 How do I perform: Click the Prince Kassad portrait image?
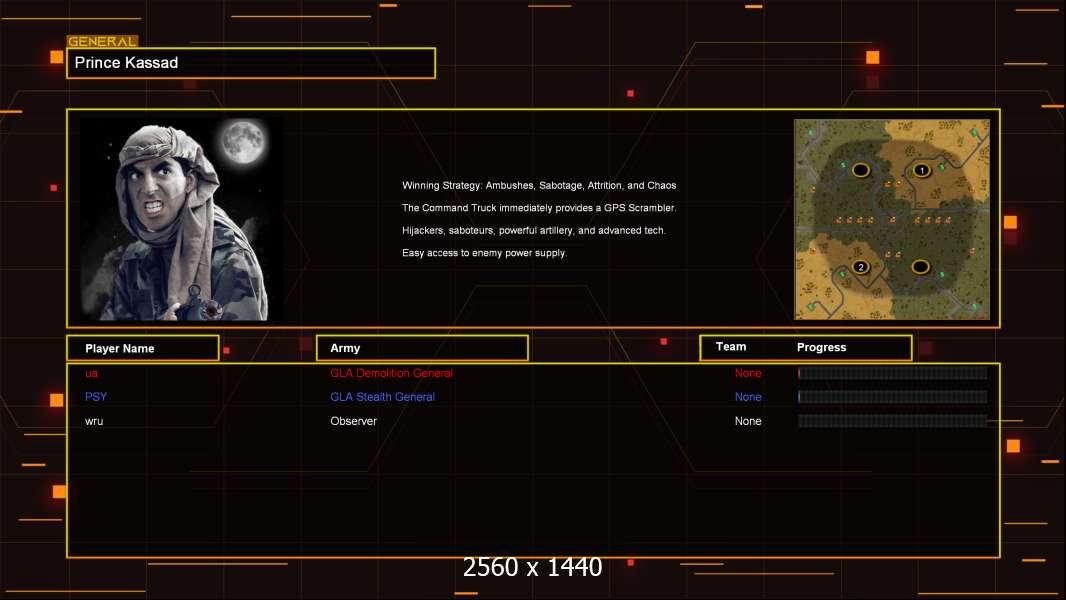(x=182, y=219)
